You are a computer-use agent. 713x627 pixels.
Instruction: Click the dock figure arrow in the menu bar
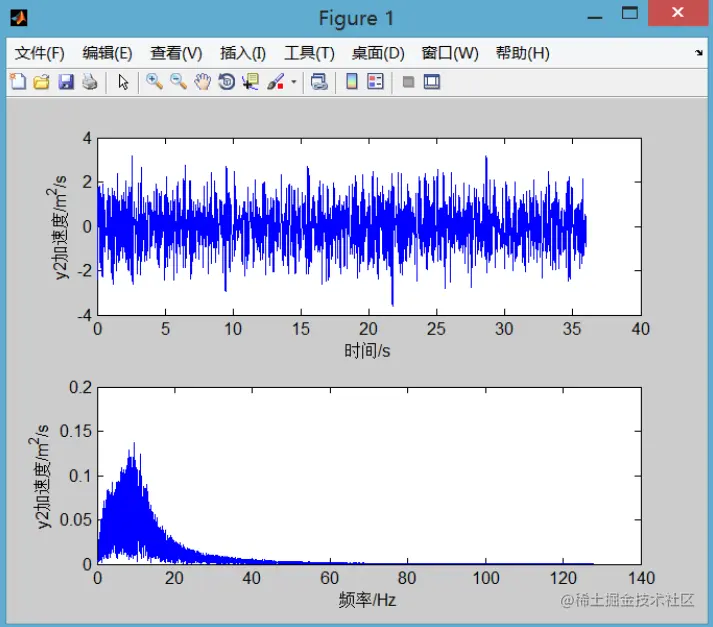point(699,53)
